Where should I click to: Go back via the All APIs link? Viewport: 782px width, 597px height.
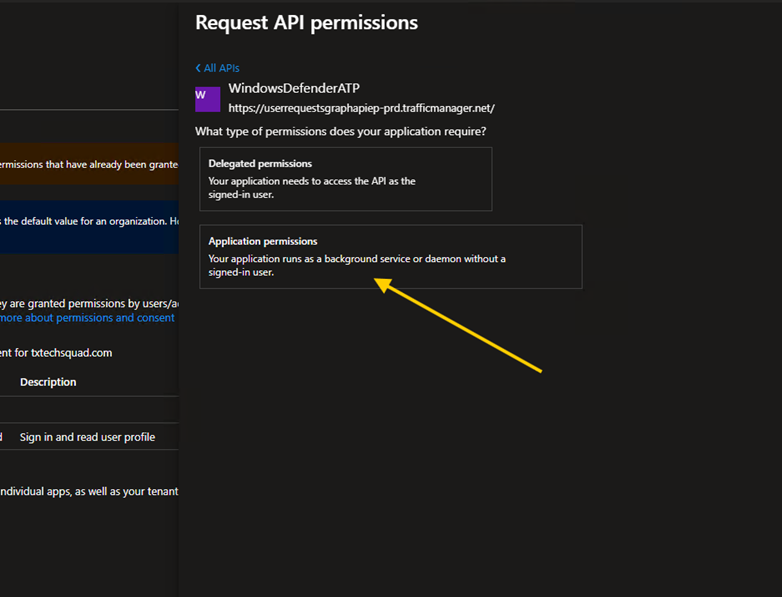click(221, 68)
